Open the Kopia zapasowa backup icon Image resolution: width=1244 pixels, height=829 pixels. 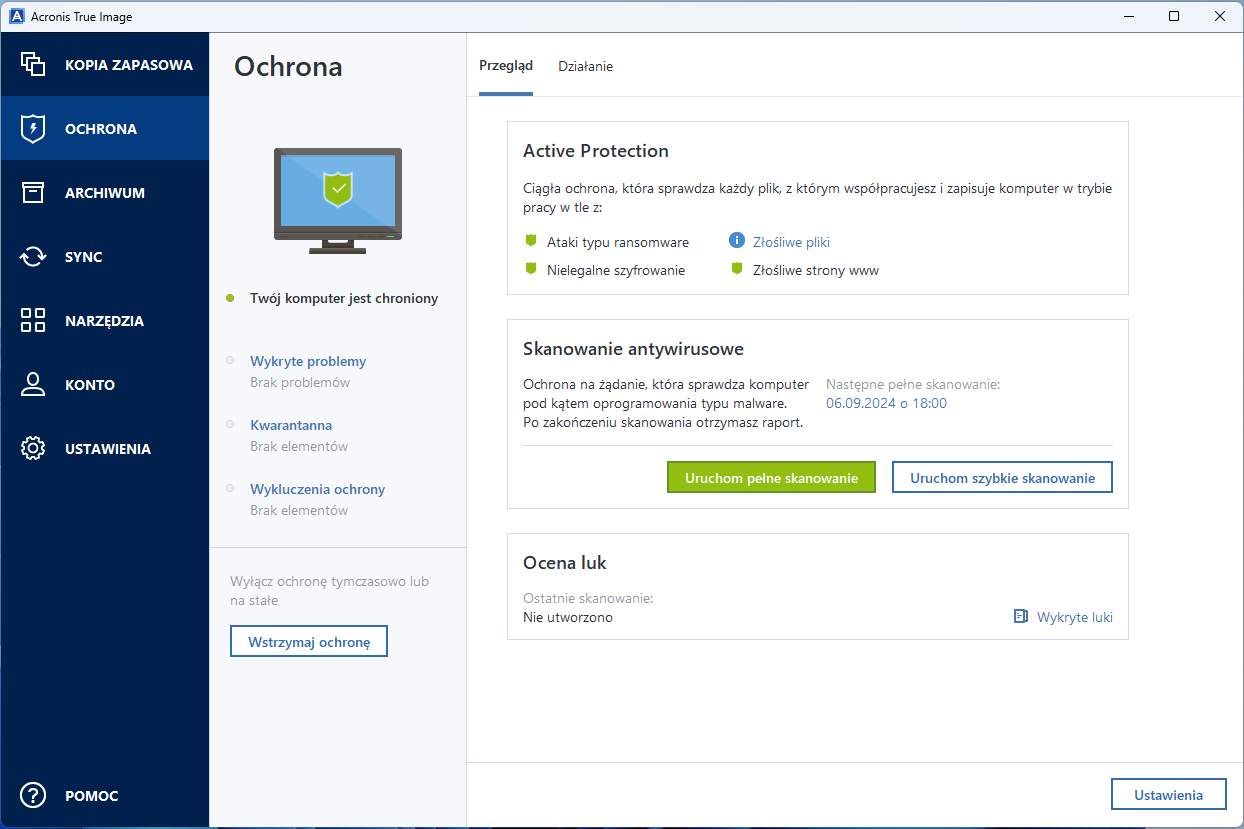[x=33, y=64]
